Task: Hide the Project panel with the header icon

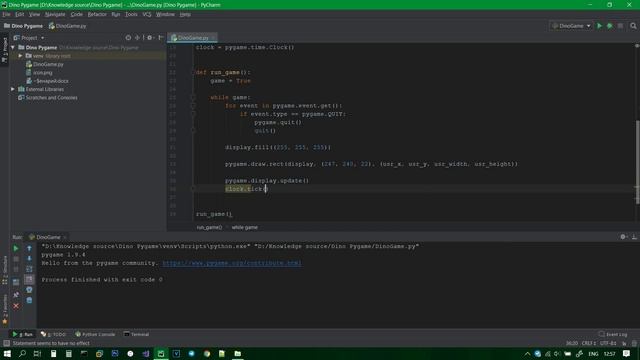Action: tap(161, 38)
